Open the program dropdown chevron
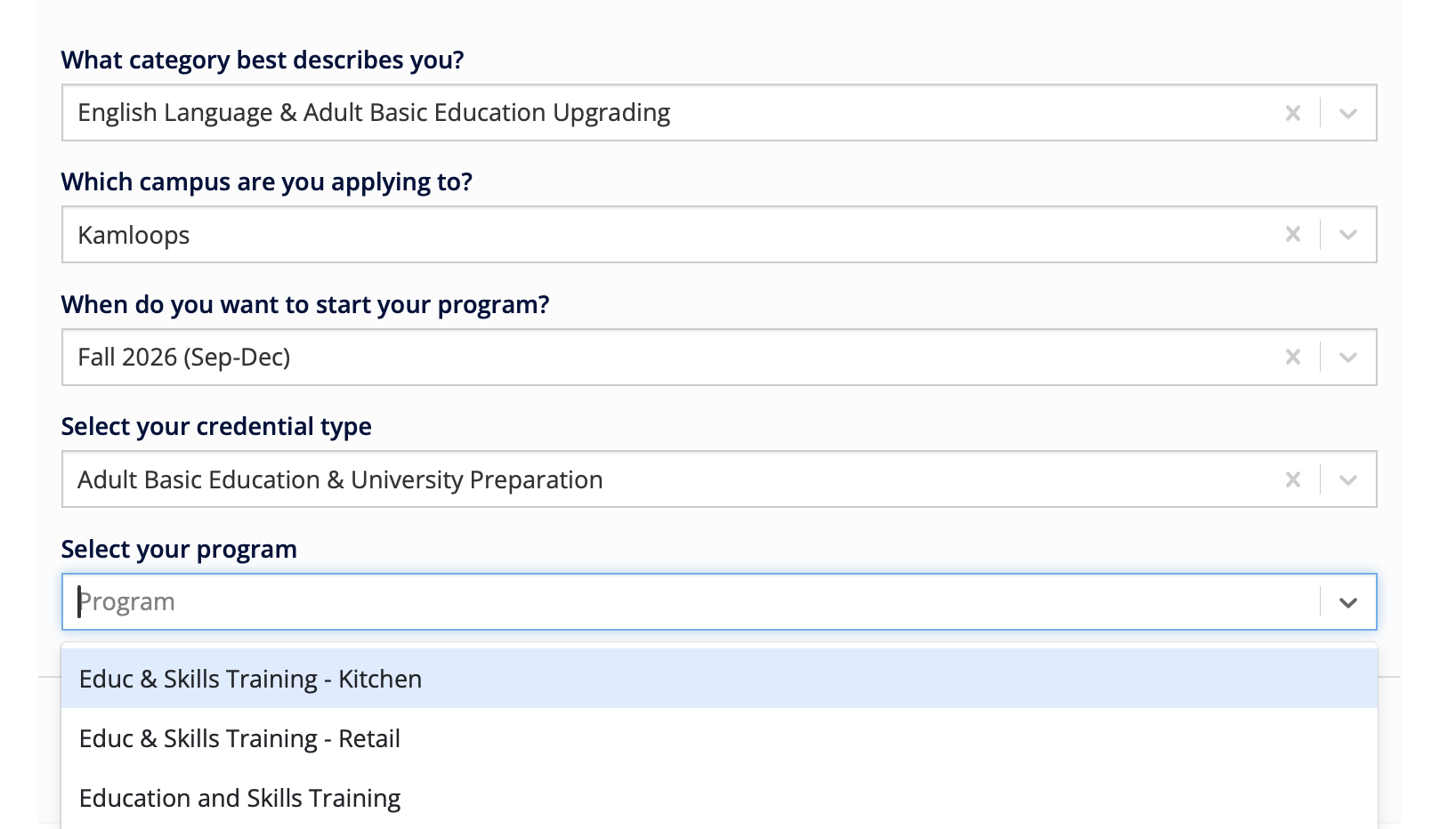This screenshot has height=829, width=1456. coord(1347,601)
